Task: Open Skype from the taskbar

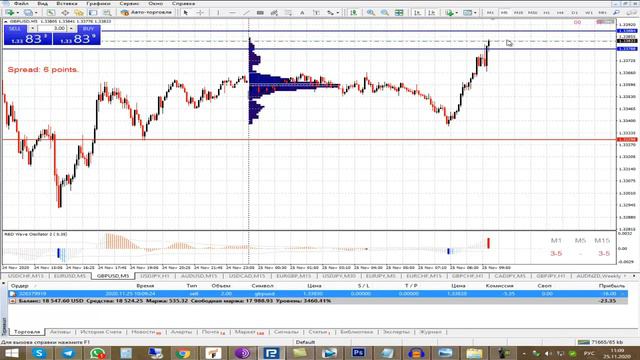Action: [39, 353]
